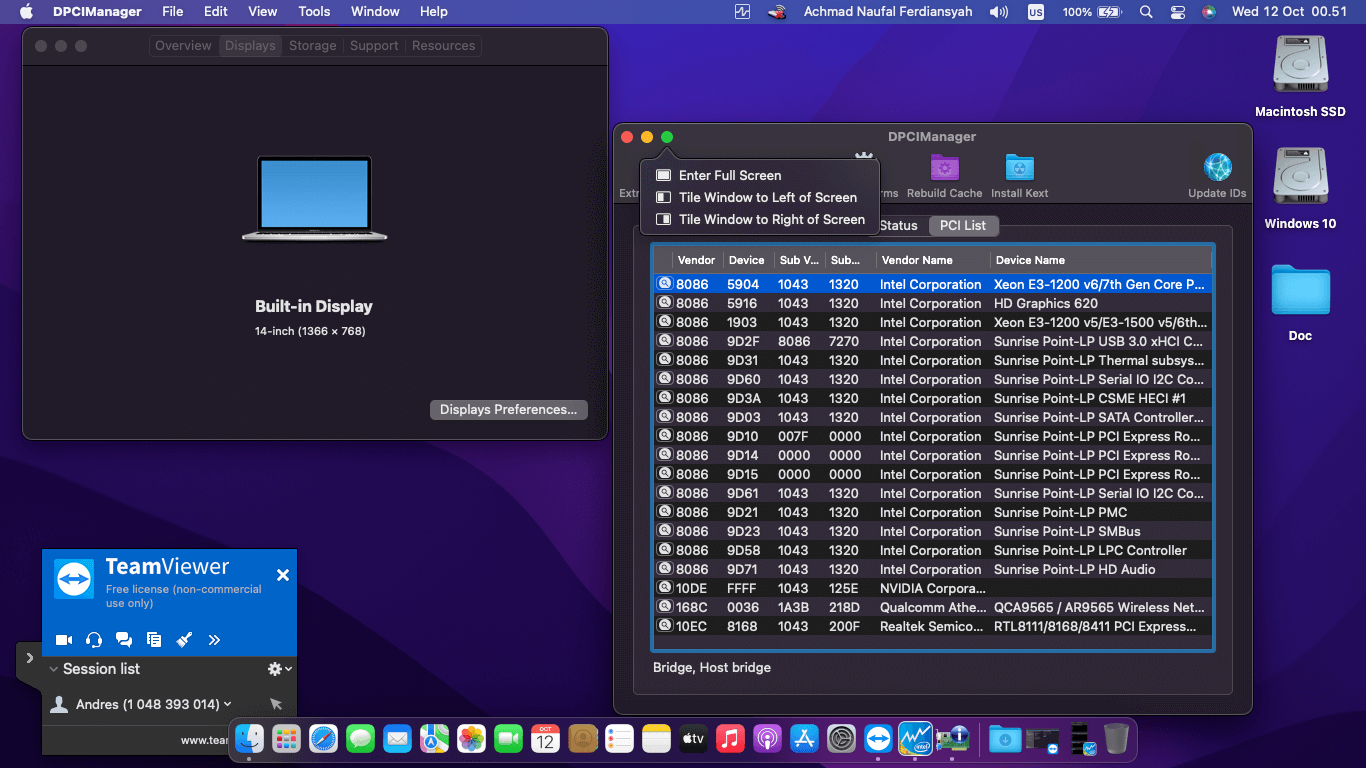1366x768 pixels.
Task: Click the Update IDs globe icon
Action: pyautogui.click(x=1217, y=168)
